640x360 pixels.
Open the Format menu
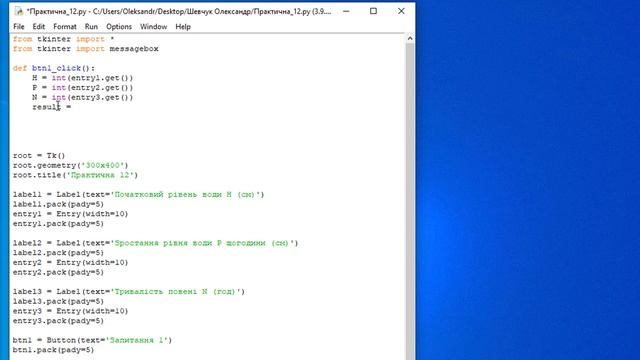(65, 27)
